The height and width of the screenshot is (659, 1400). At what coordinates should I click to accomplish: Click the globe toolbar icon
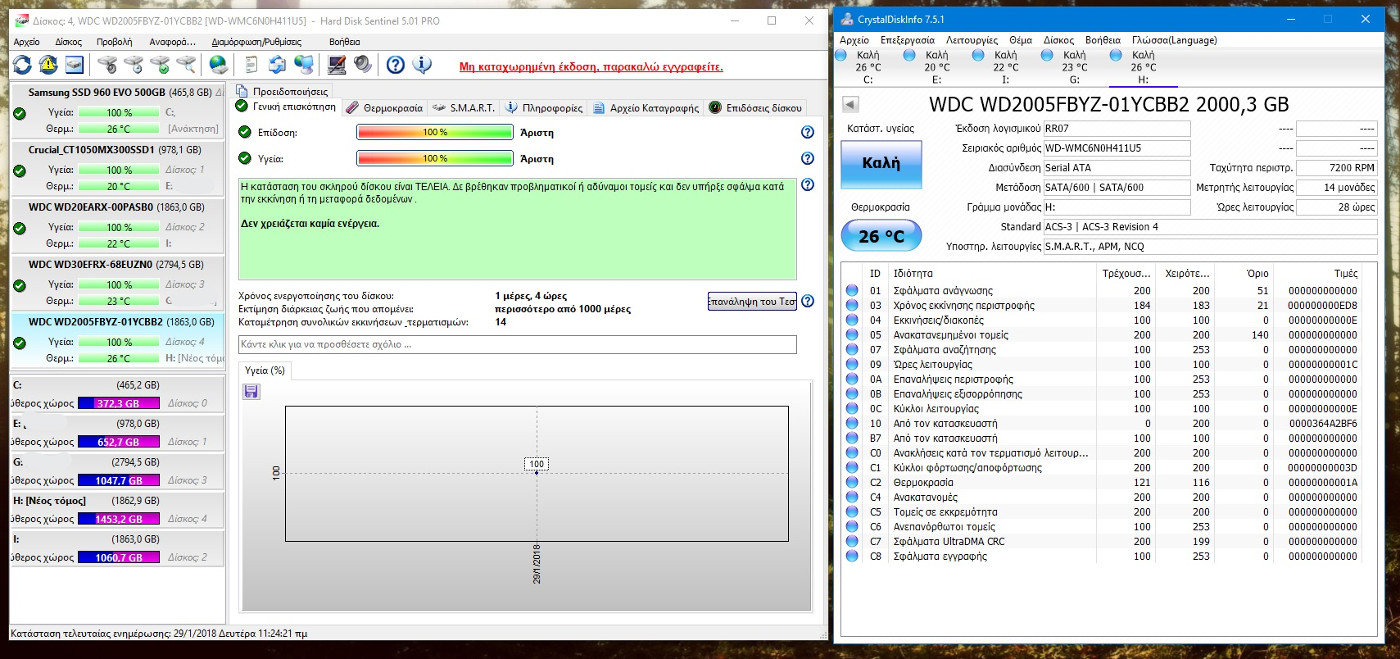pos(217,65)
